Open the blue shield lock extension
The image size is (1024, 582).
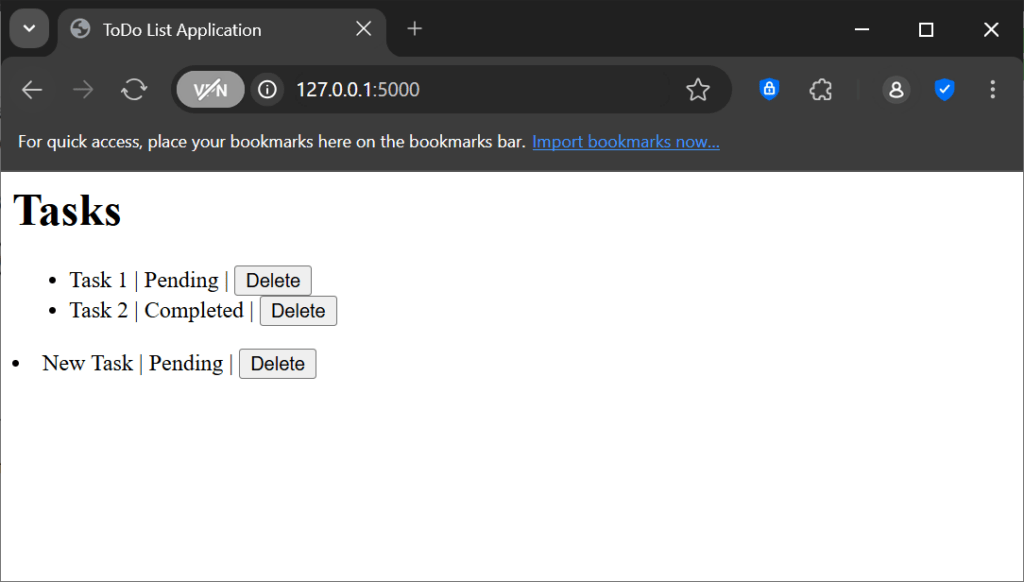pyautogui.click(x=769, y=89)
